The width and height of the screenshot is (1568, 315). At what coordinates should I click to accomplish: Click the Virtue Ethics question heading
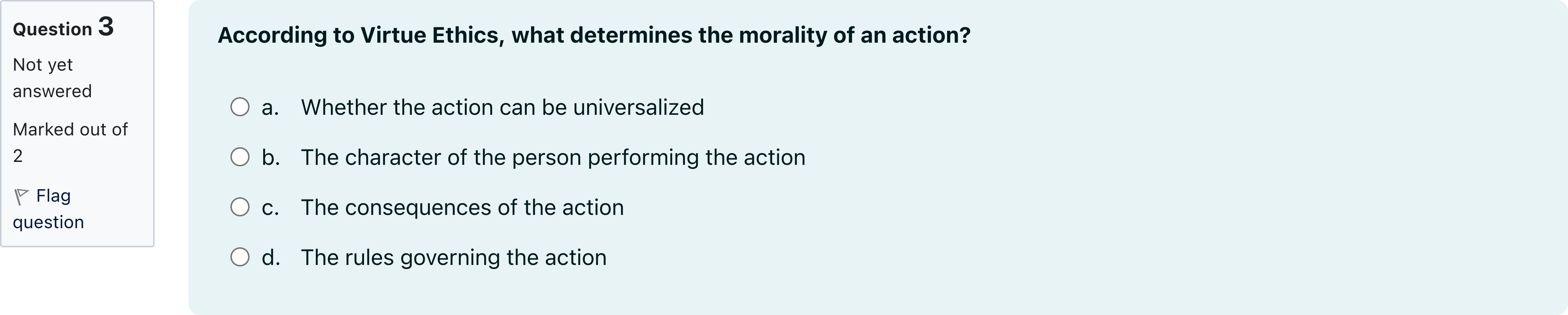click(593, 35)
